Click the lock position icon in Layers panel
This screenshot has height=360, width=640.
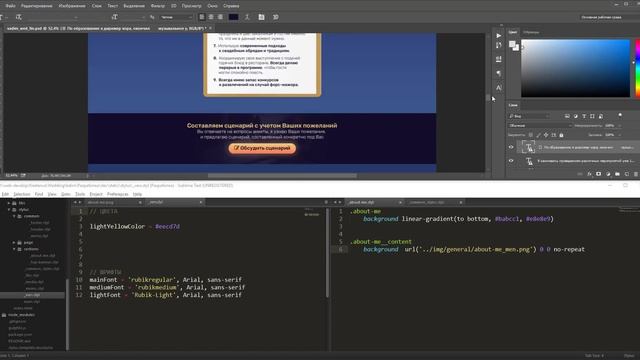pyautogui.click(x=546, y=135)
